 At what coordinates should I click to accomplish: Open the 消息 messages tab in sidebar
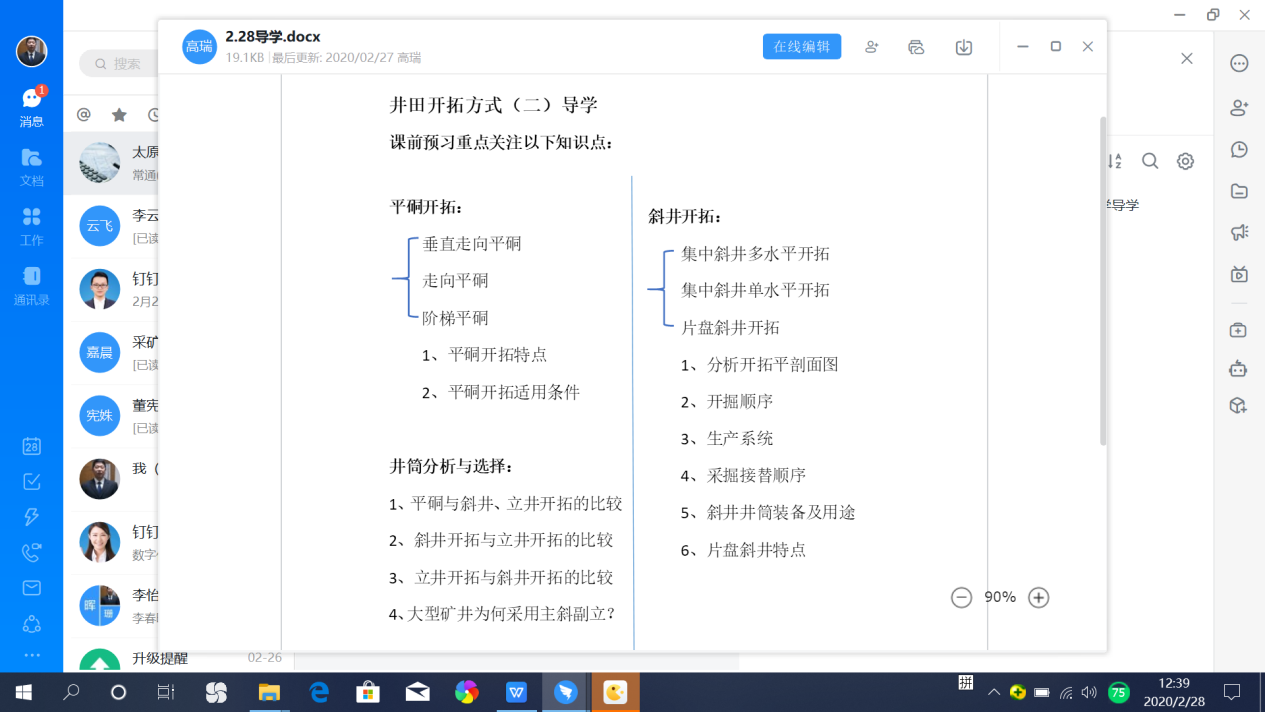click(32, 107)
